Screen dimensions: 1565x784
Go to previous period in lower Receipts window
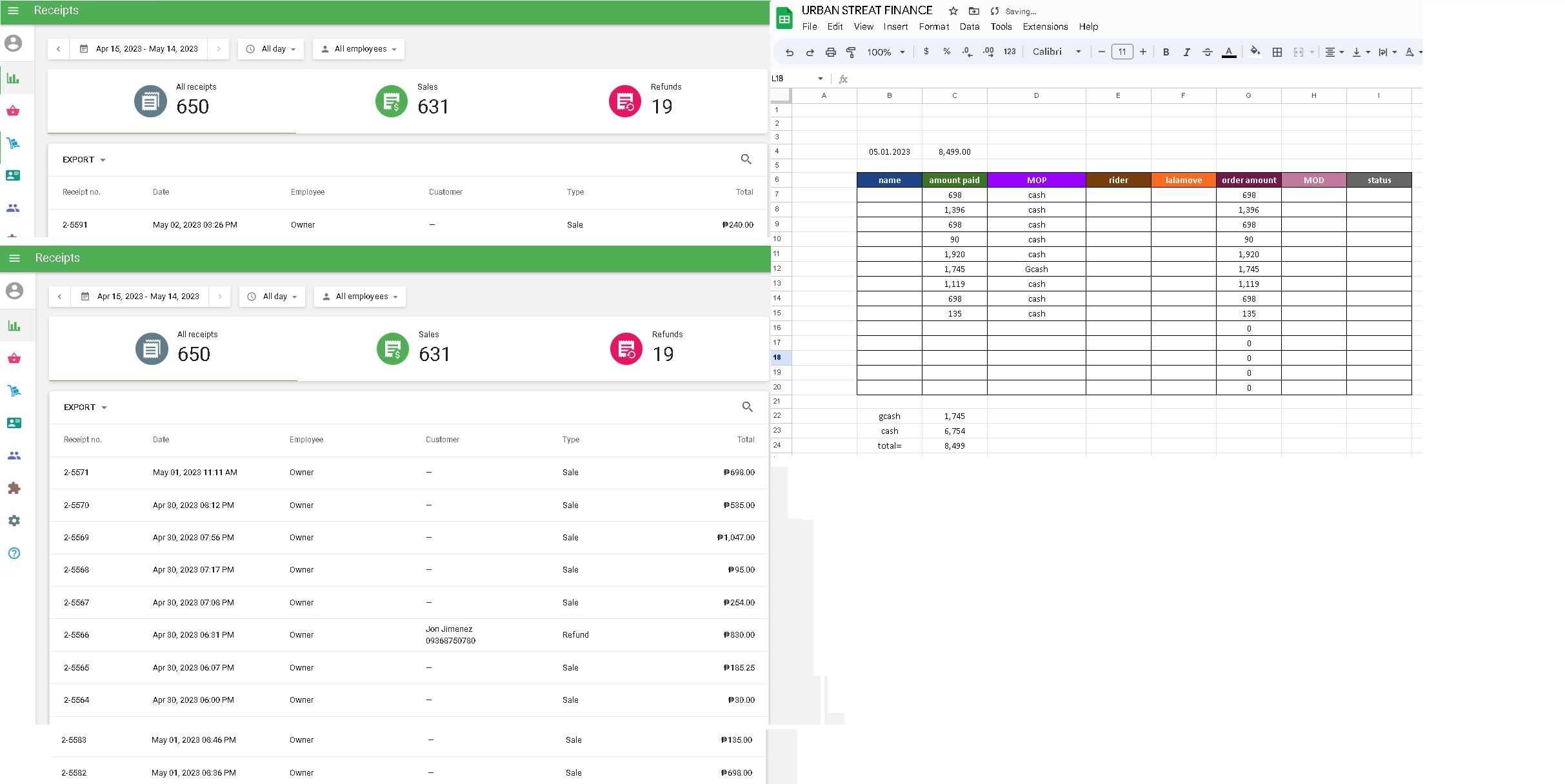pos(60,297)
